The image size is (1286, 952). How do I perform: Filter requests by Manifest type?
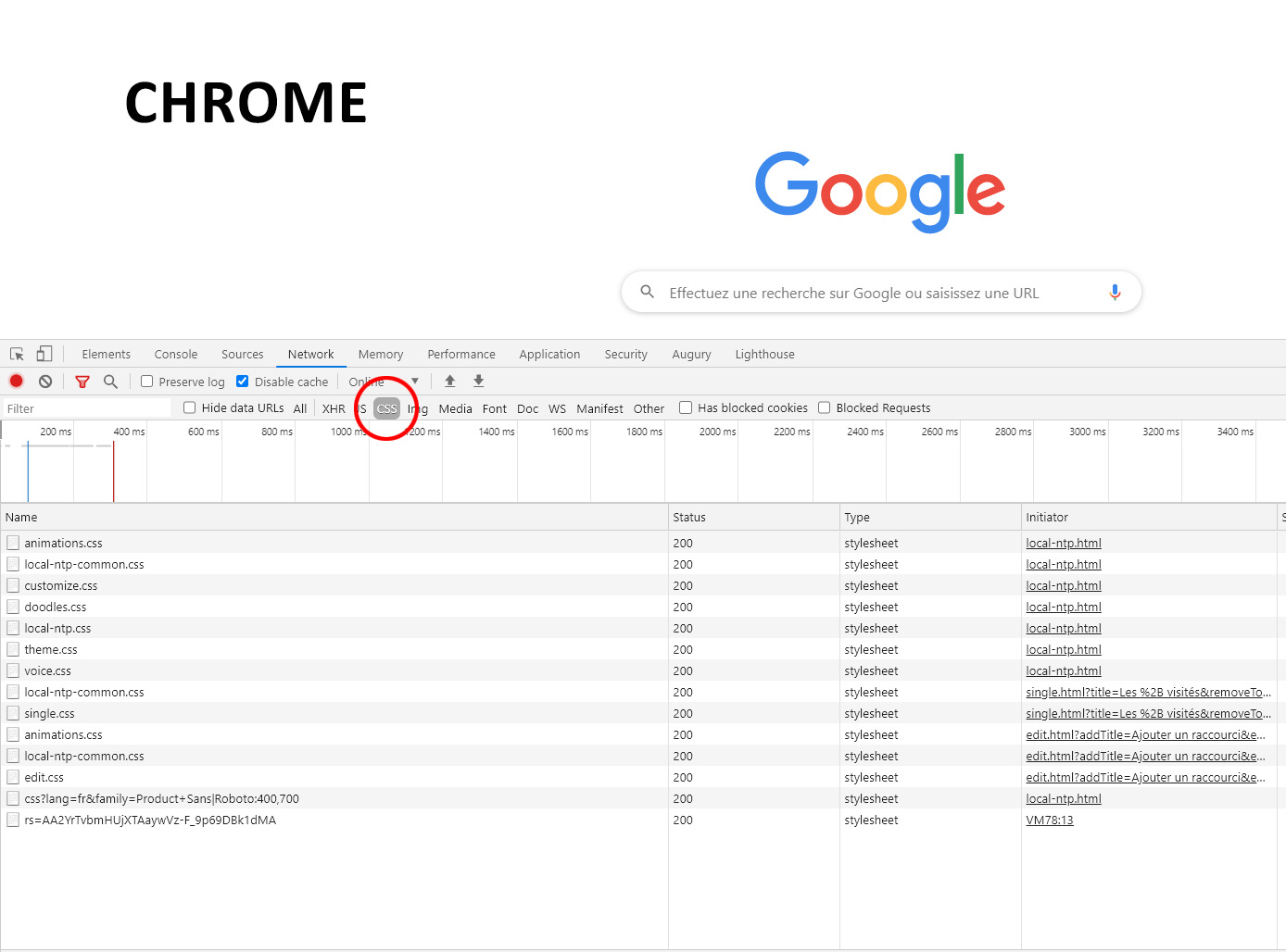[599, 408]
